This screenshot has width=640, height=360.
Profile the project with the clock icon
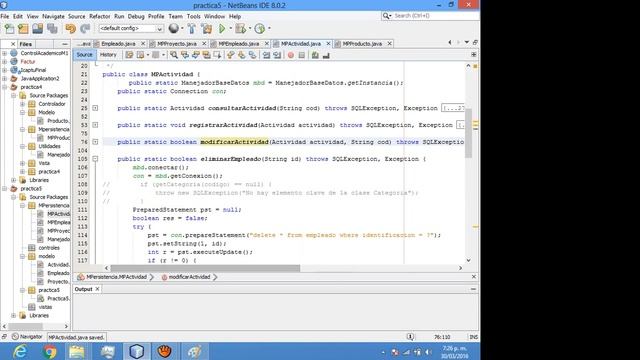pos(260,29)
